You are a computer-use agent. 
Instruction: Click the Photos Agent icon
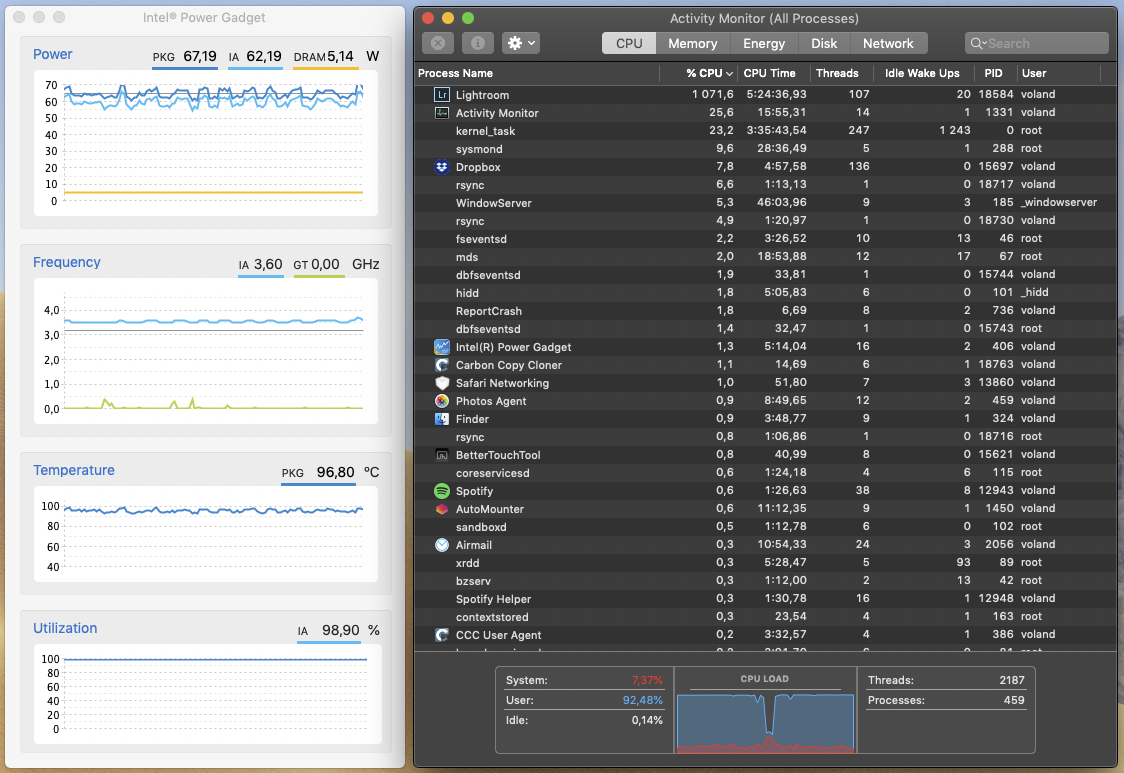[442, 401]
